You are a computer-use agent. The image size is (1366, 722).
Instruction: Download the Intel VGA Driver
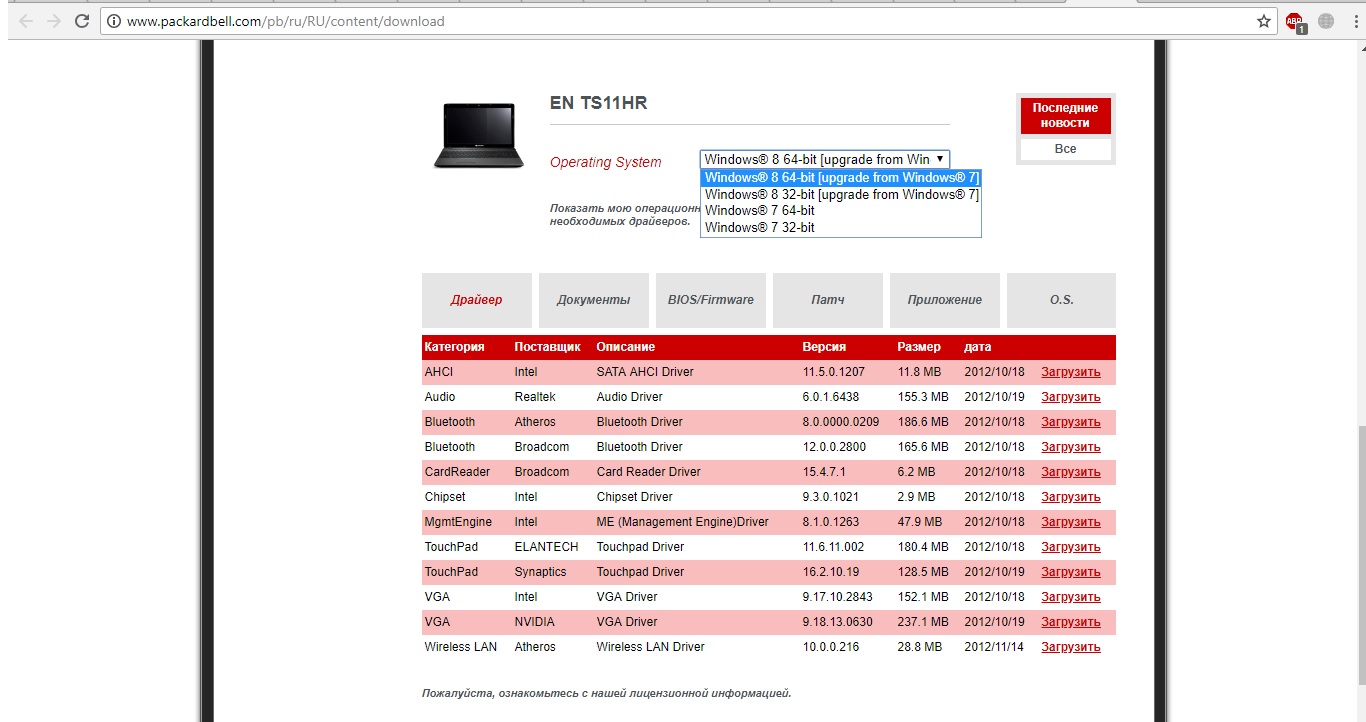click(1070, 597)
